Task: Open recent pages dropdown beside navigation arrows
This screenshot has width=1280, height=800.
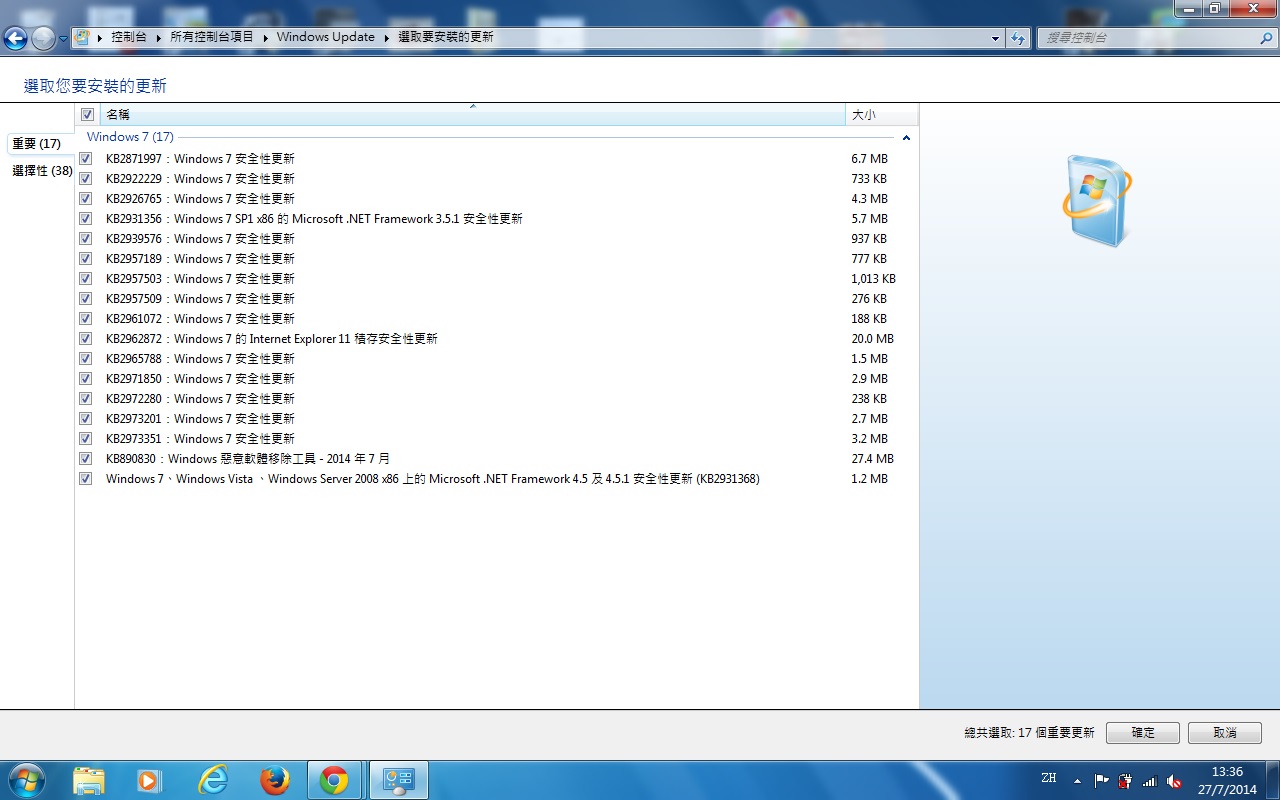Action: coord(64,39)
